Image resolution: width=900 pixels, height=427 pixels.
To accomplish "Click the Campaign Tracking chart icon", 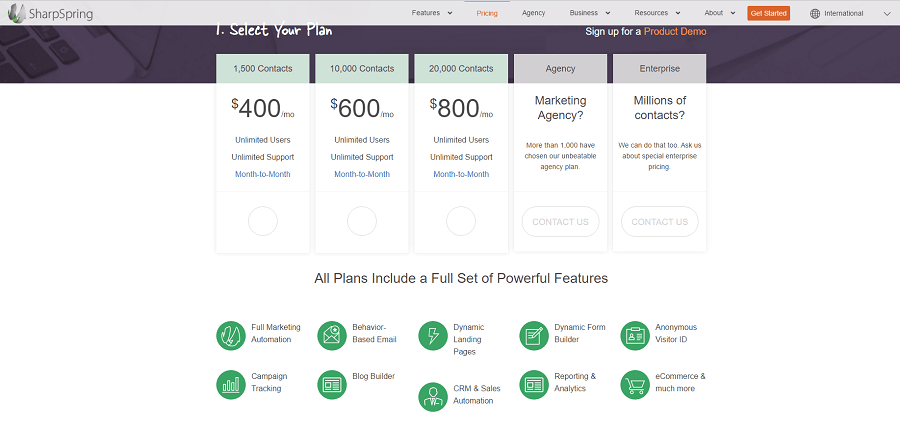I will (x=231, y=384).
